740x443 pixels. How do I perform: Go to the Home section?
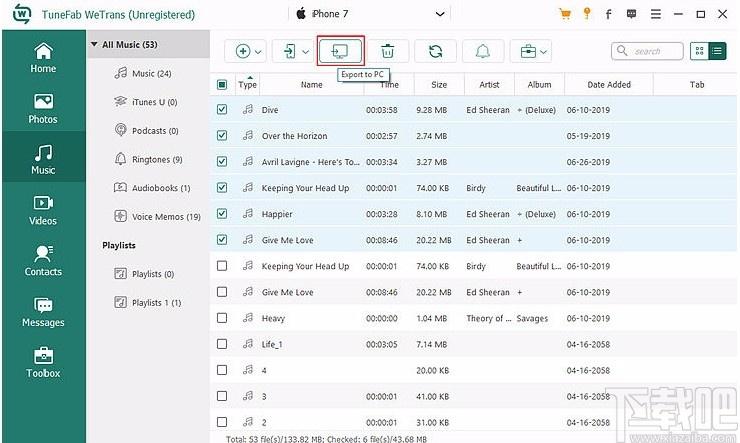click(x=43, y=58)
